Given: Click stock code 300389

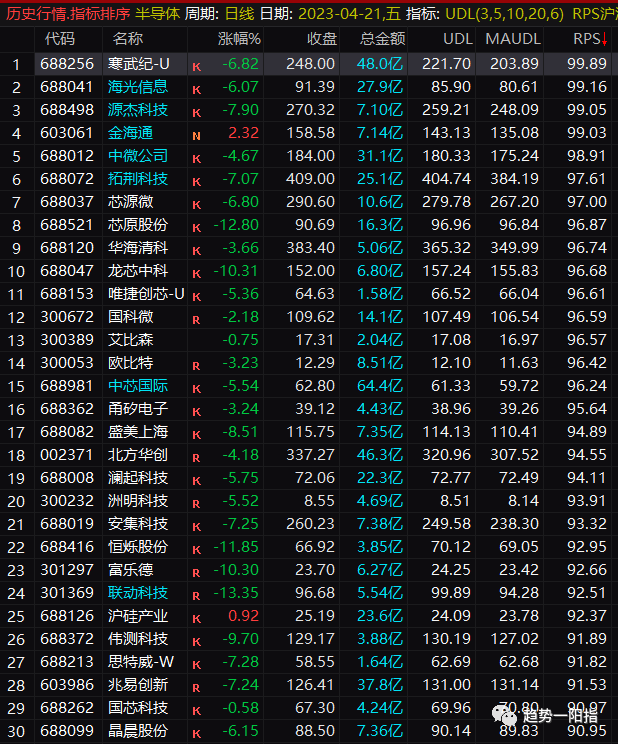Looking at the screenshot, I should [x=67, y=340].
